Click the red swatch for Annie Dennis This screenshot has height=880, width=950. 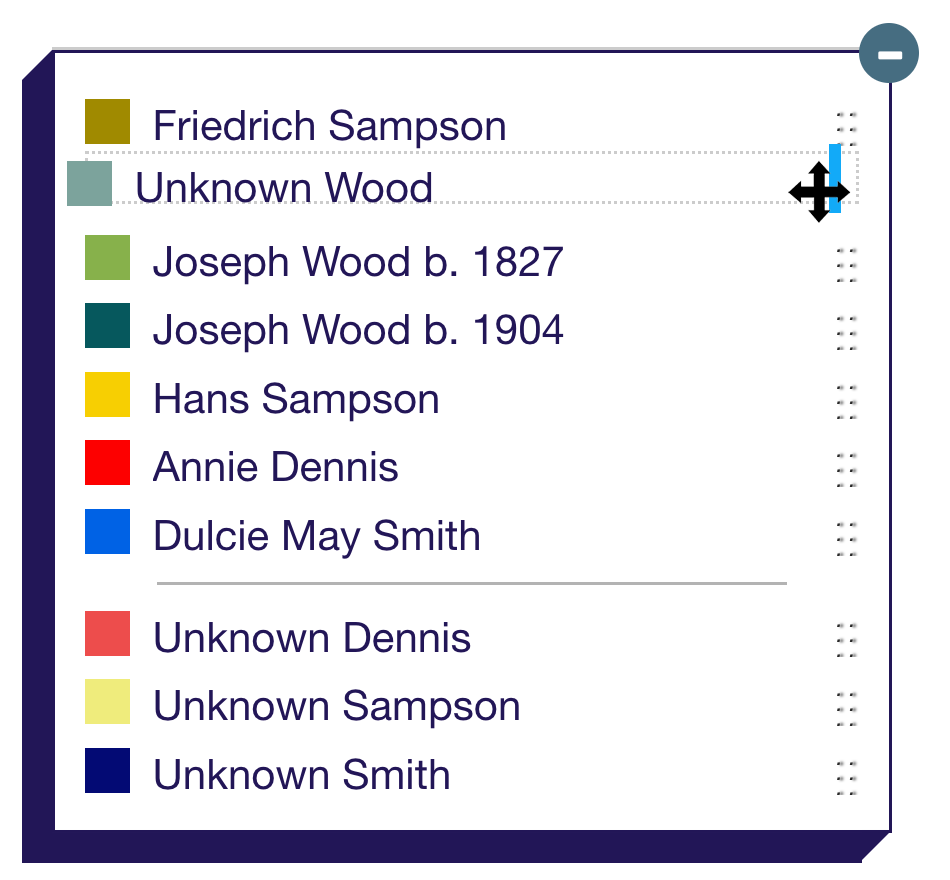click(107, 463)
